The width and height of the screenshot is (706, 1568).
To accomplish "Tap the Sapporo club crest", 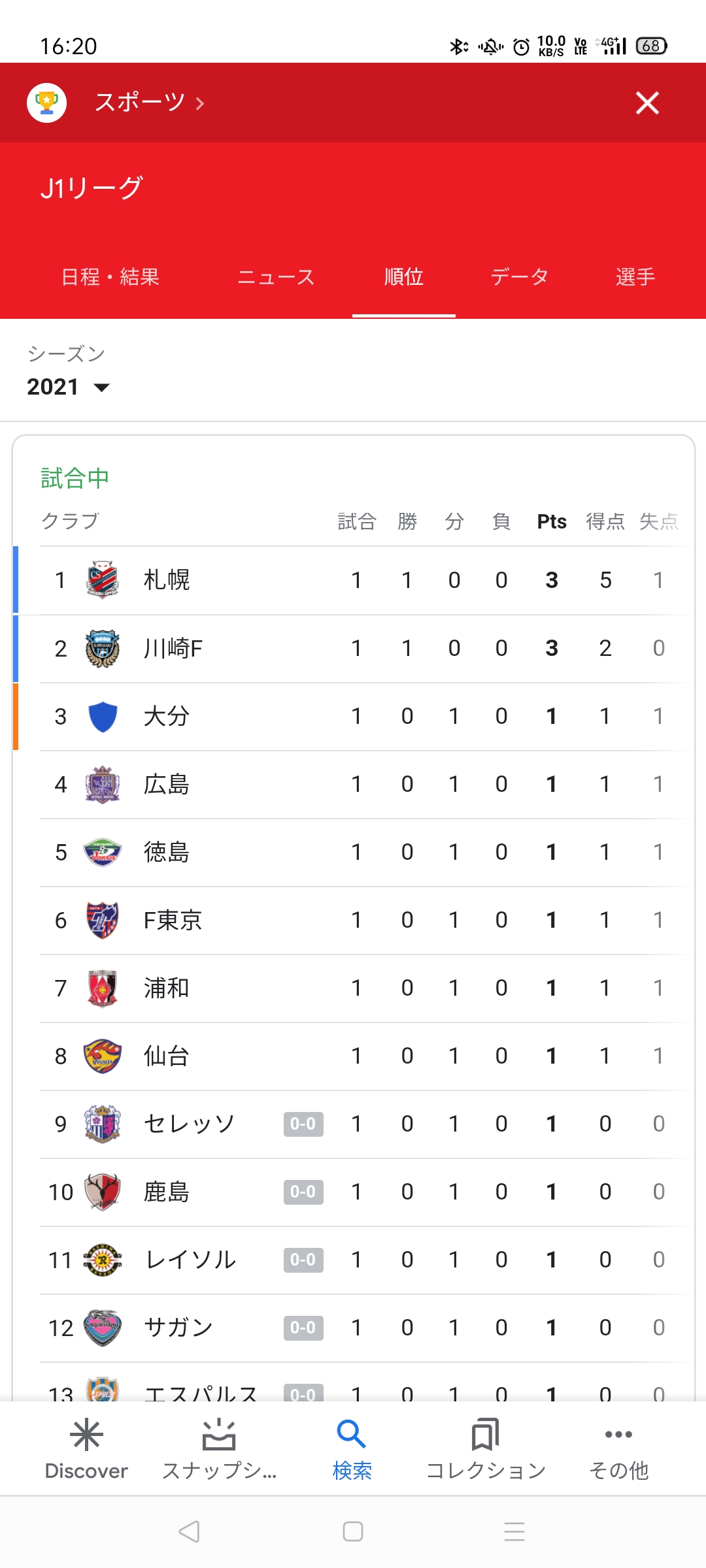I will (x=103, y=580).
